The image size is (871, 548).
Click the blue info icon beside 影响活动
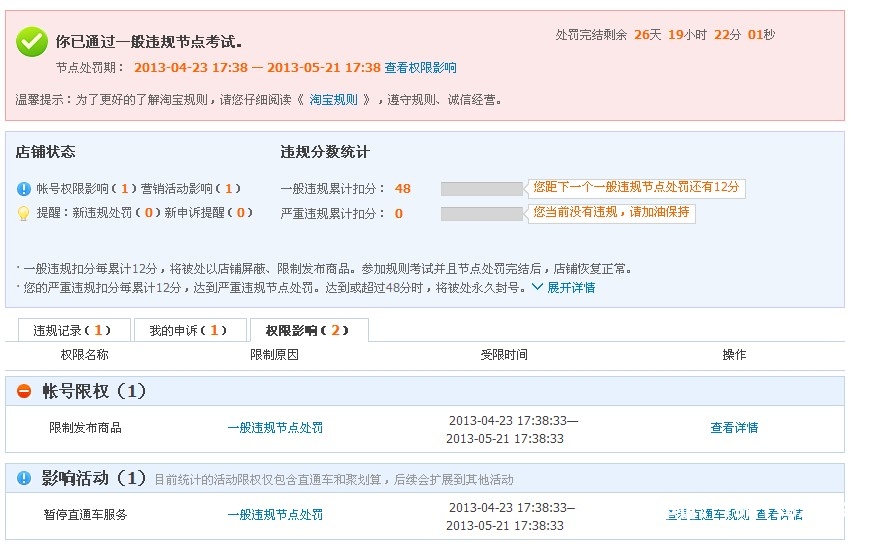pyautogui.click(x=24, y=479)
